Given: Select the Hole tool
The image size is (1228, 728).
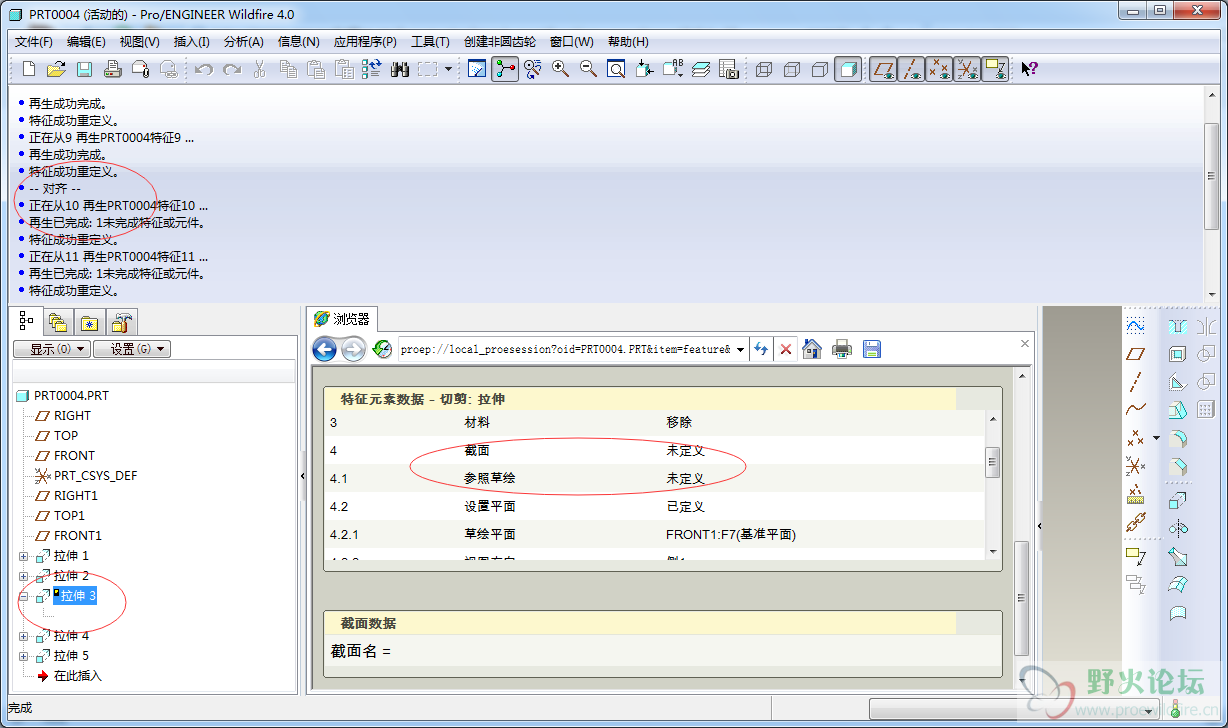Looking at the screenshot, I should click(1177, 325).
